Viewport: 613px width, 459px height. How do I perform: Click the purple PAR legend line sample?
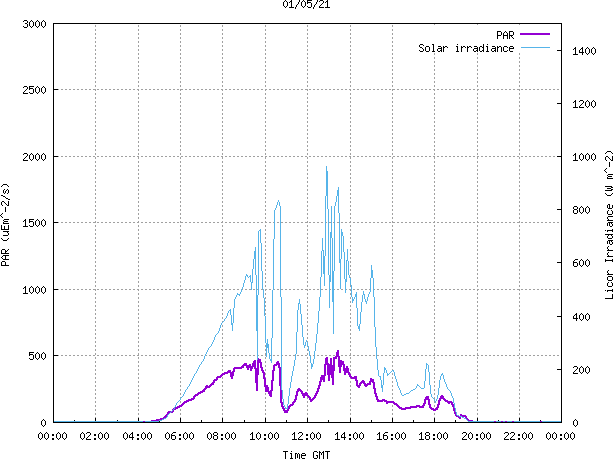[x=535, y=34]
